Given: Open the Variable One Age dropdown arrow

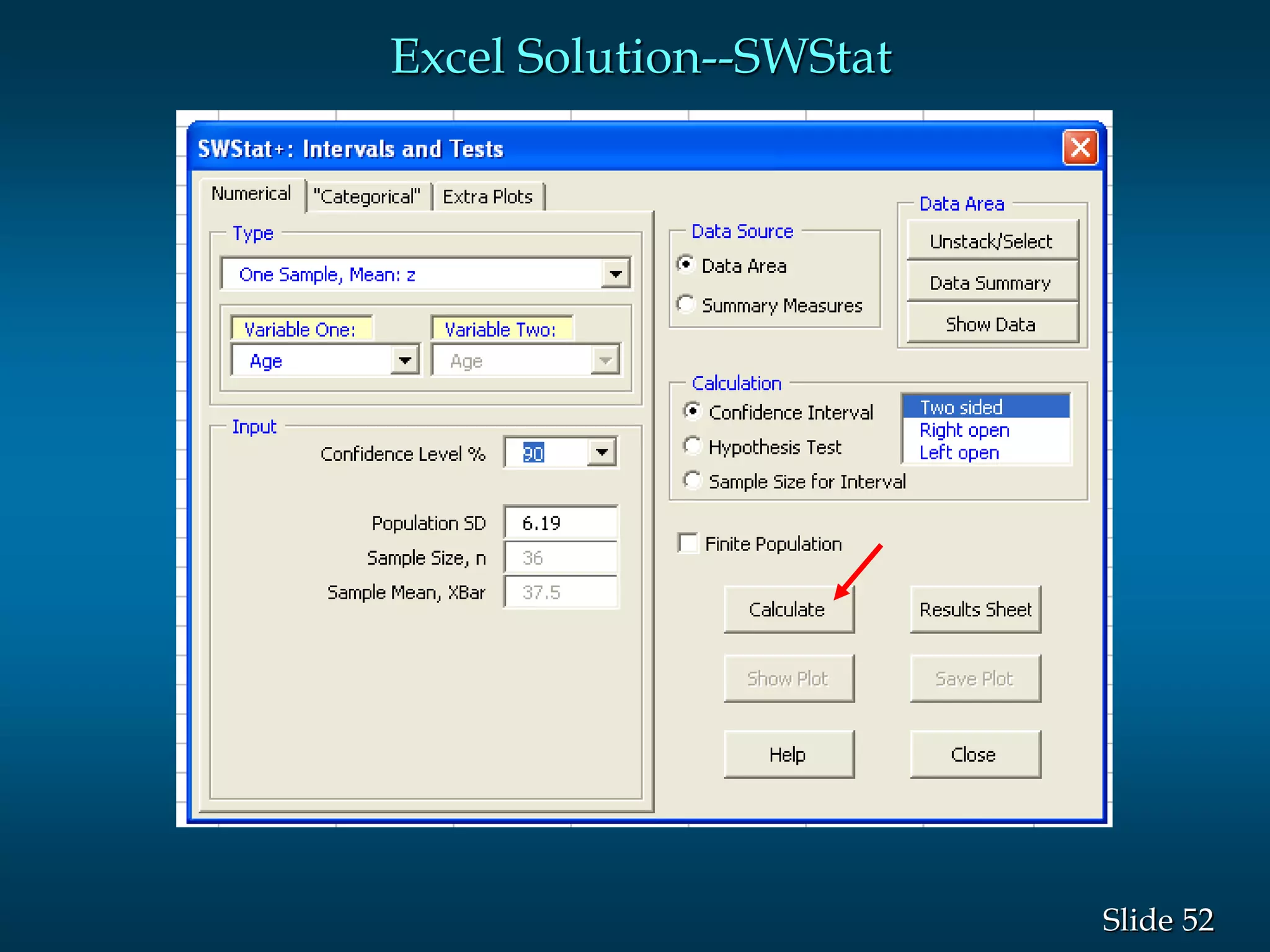Looking at the screenshot, I should [x=406, y=361].
